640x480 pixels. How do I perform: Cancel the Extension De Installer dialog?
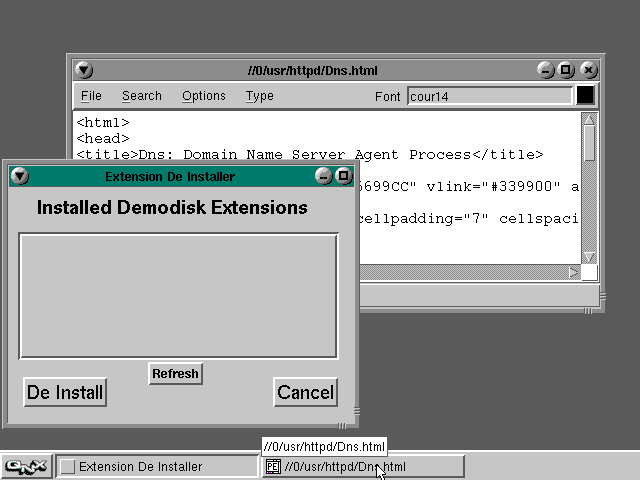click(x=306, y=392)
